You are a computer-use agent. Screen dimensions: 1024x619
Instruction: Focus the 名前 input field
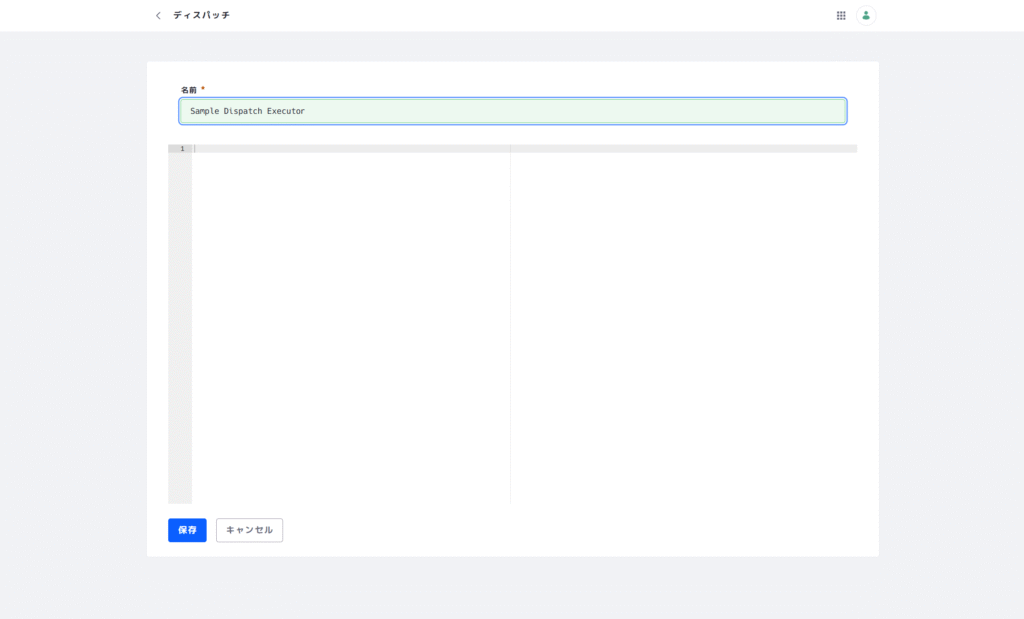point(512,111)
